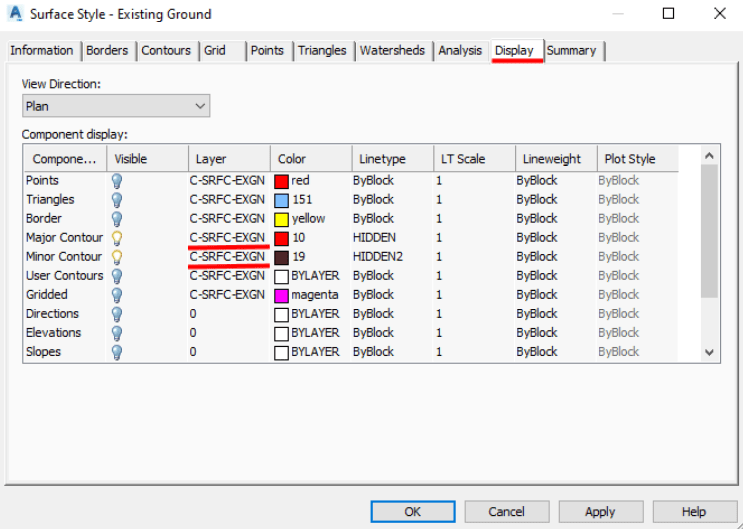
Task: Switch to the Information tab
Action: click(42, 51)
